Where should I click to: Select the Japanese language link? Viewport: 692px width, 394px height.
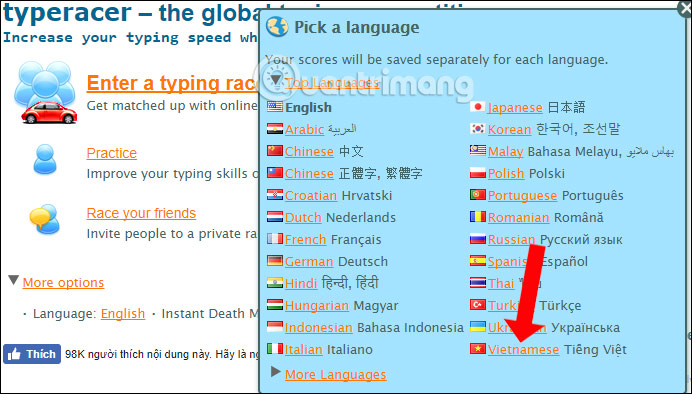tap(515, 107)
